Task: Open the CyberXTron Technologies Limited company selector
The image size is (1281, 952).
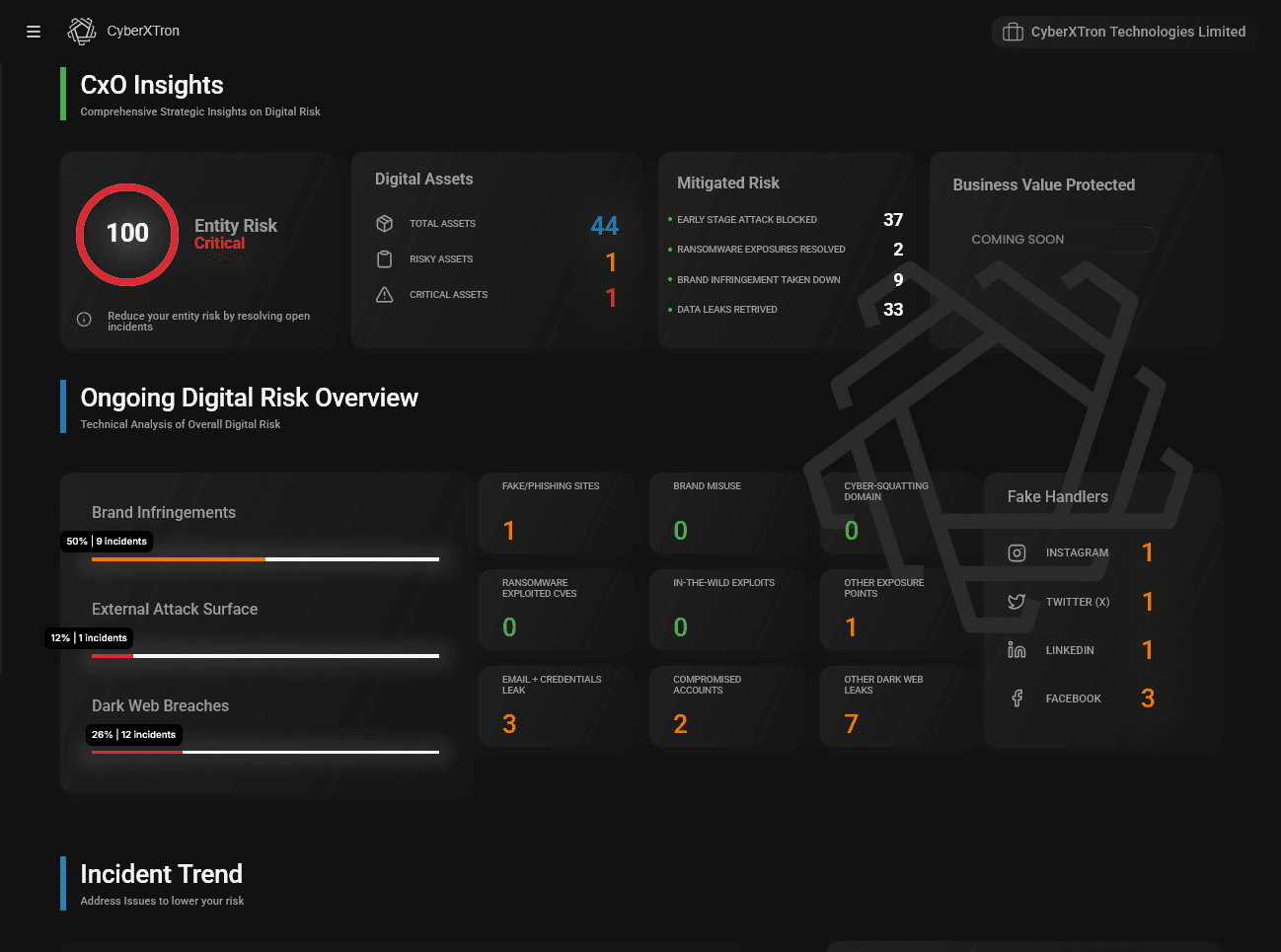Action: pyautogui.click(x=1124, y=32)
